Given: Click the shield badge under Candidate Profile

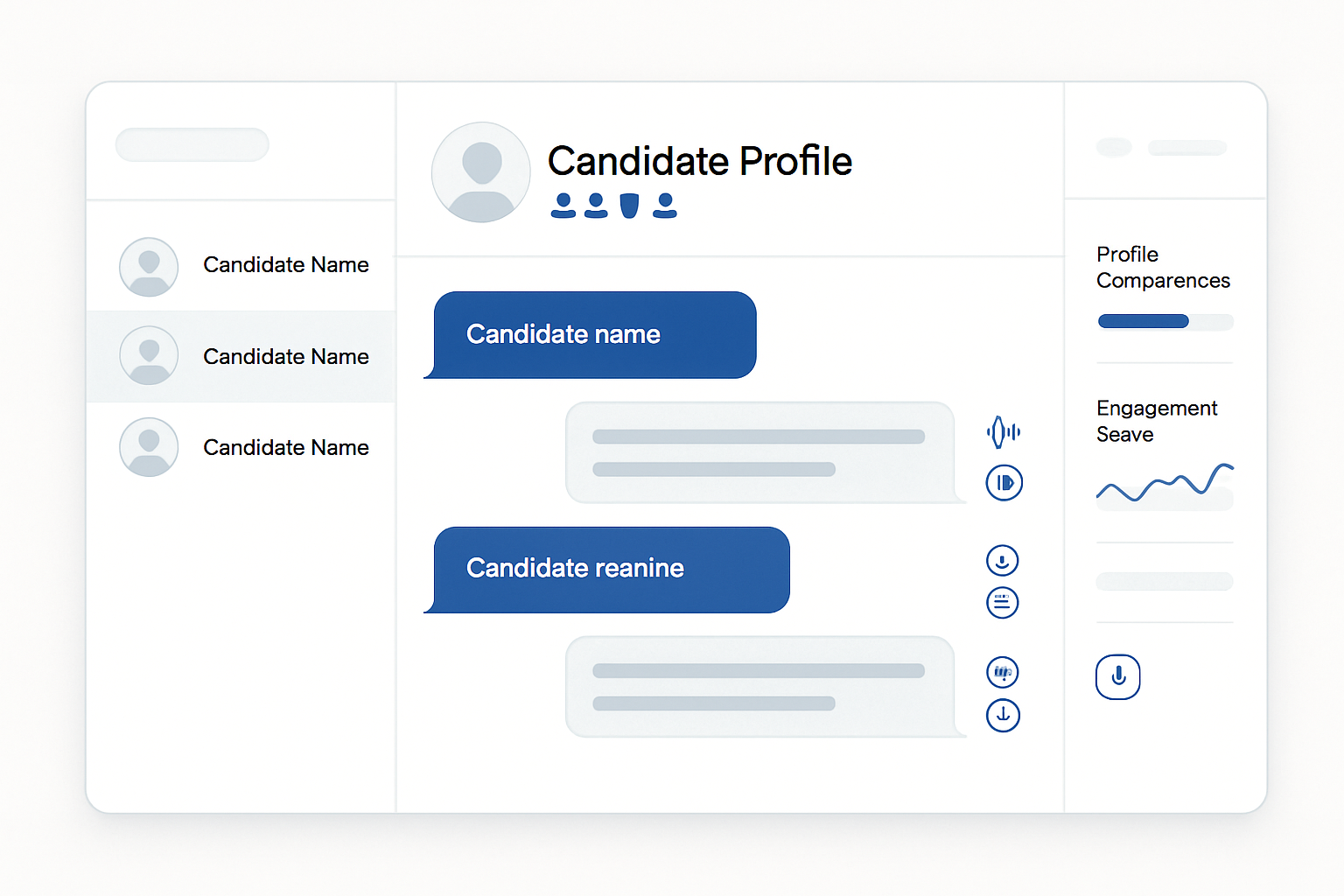Looking at the screenshot, I should tap(629, 206).
